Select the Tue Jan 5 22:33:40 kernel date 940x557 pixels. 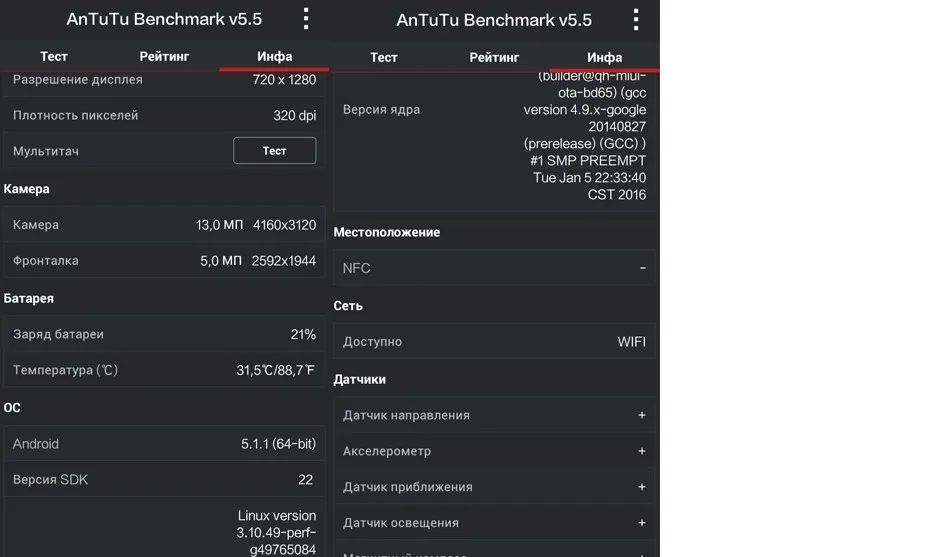[589, 177]
